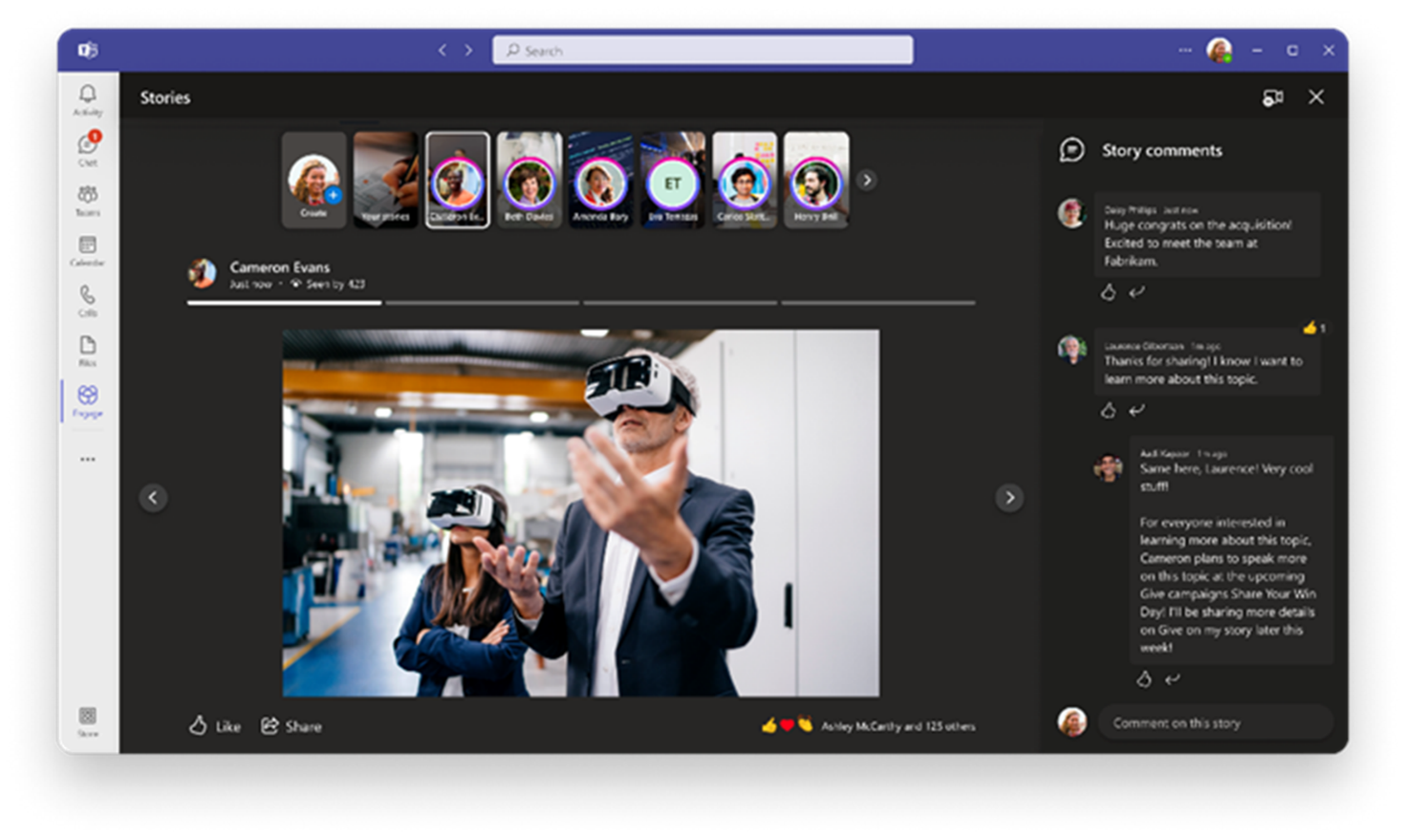
Task: Go back to the previous story
Action: (153, 497)
